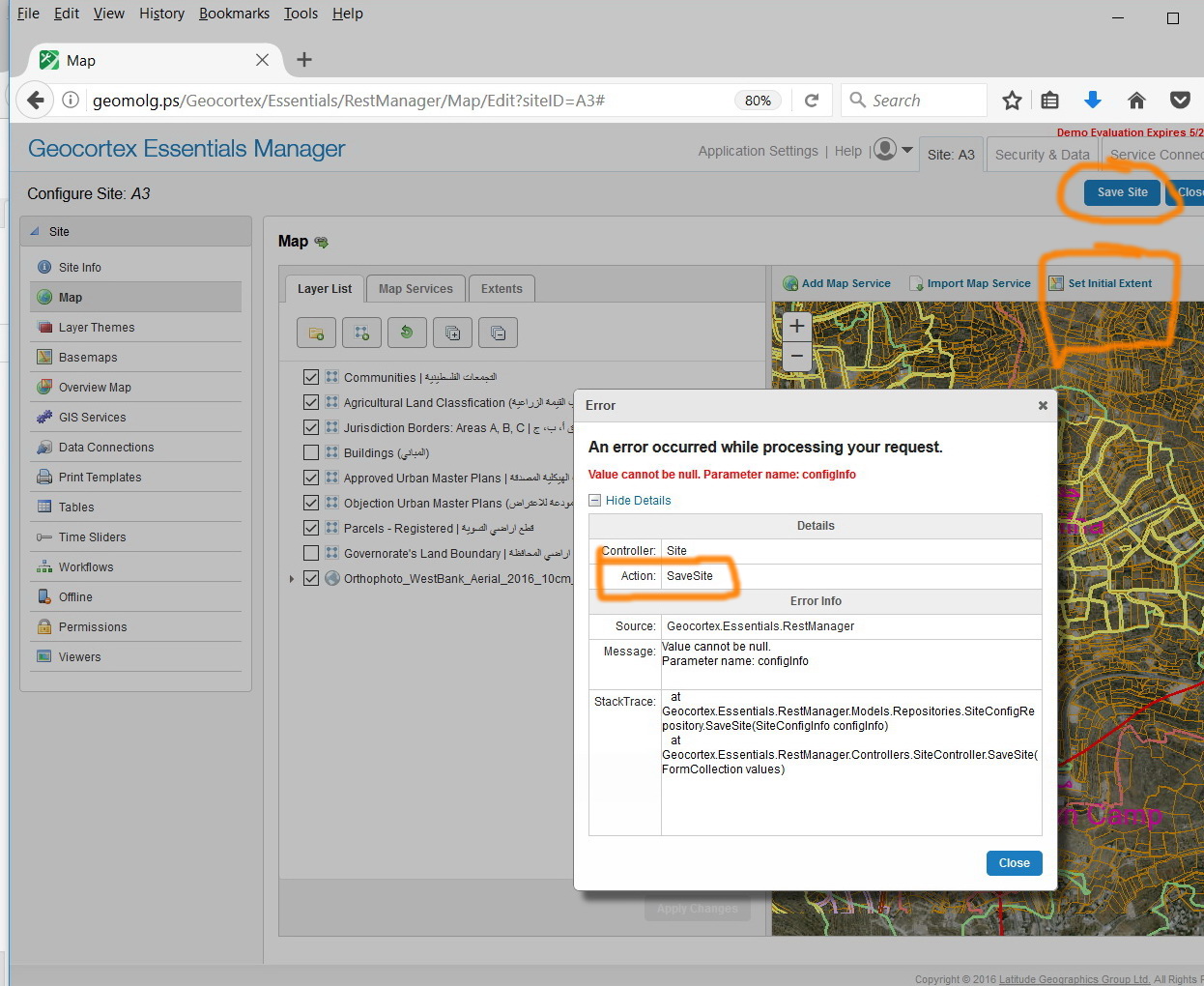Click the collapse all layers icon
The image size is (1204, 986).
pos(498,333)
